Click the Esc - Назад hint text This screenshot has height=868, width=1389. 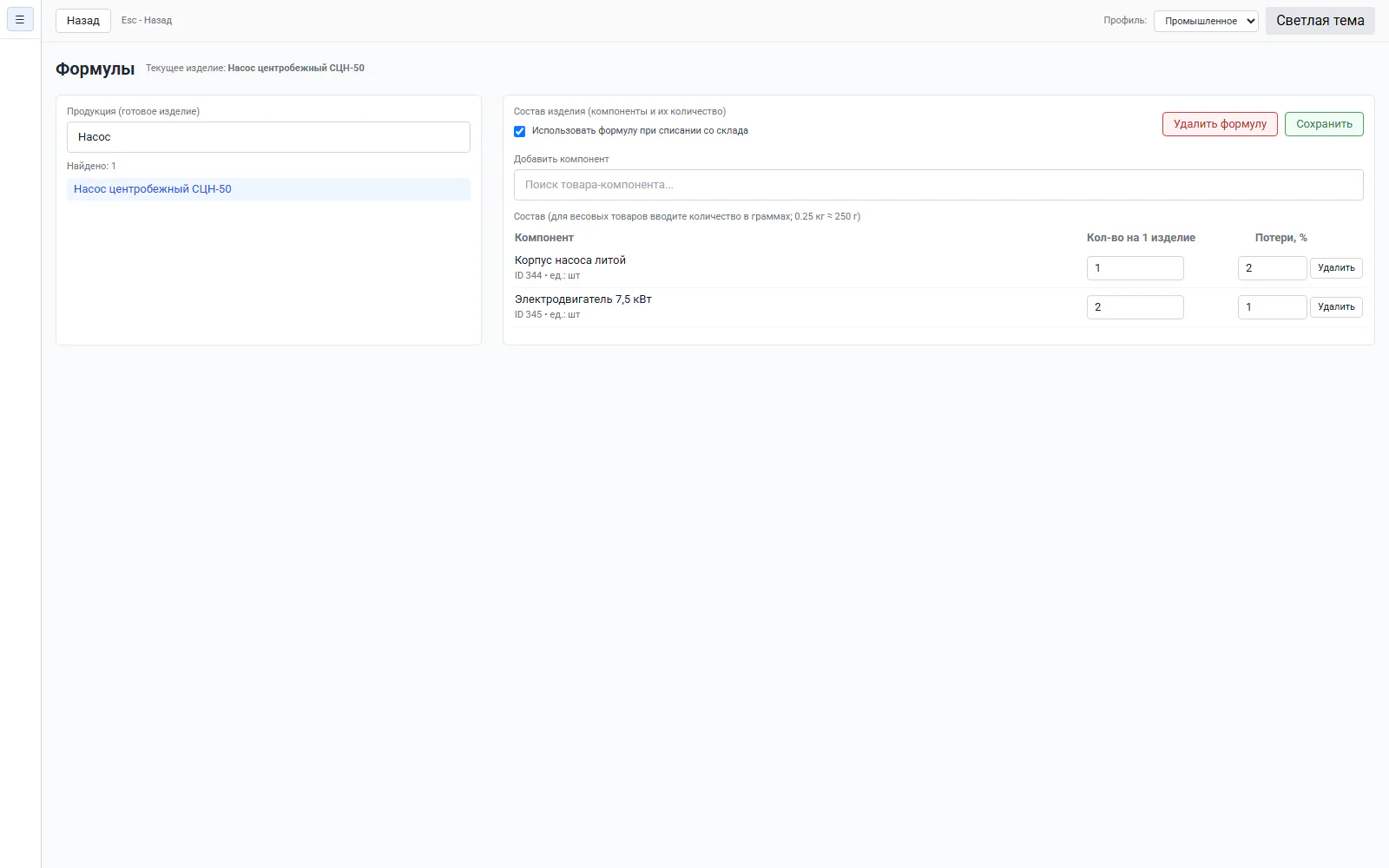(147, 21)
